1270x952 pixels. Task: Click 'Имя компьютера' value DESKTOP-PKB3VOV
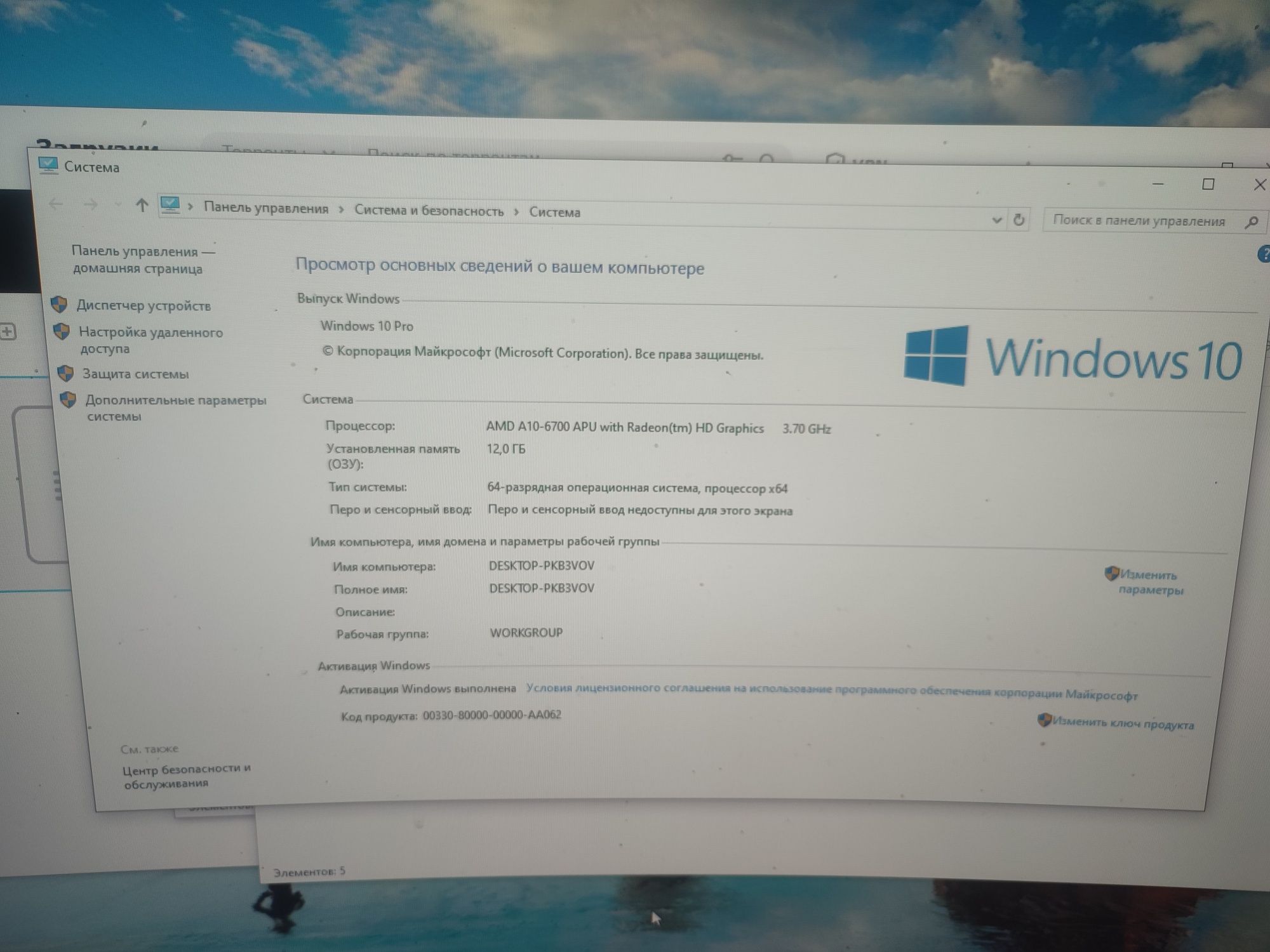click(x=542, y=565)
